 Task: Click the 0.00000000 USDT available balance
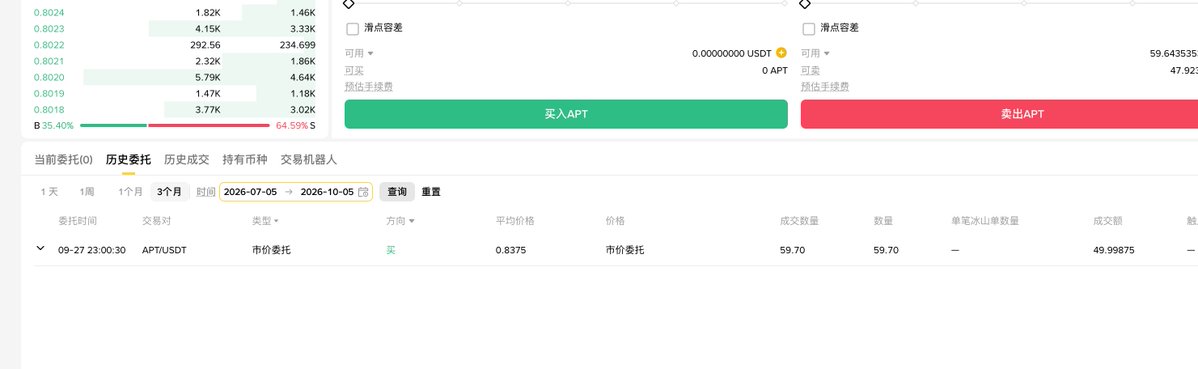(732, 53)
